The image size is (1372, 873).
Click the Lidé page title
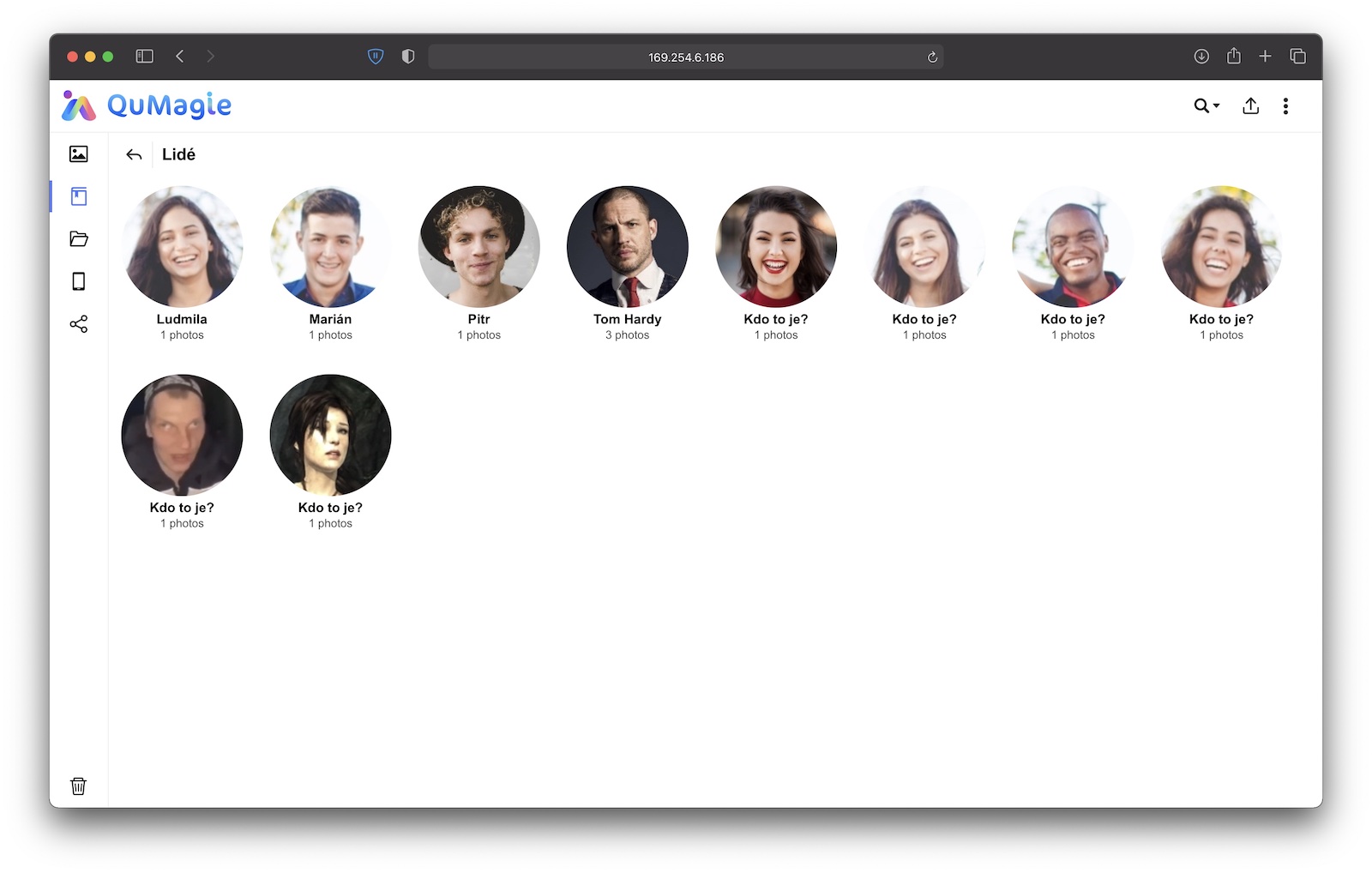click(178, 154)
